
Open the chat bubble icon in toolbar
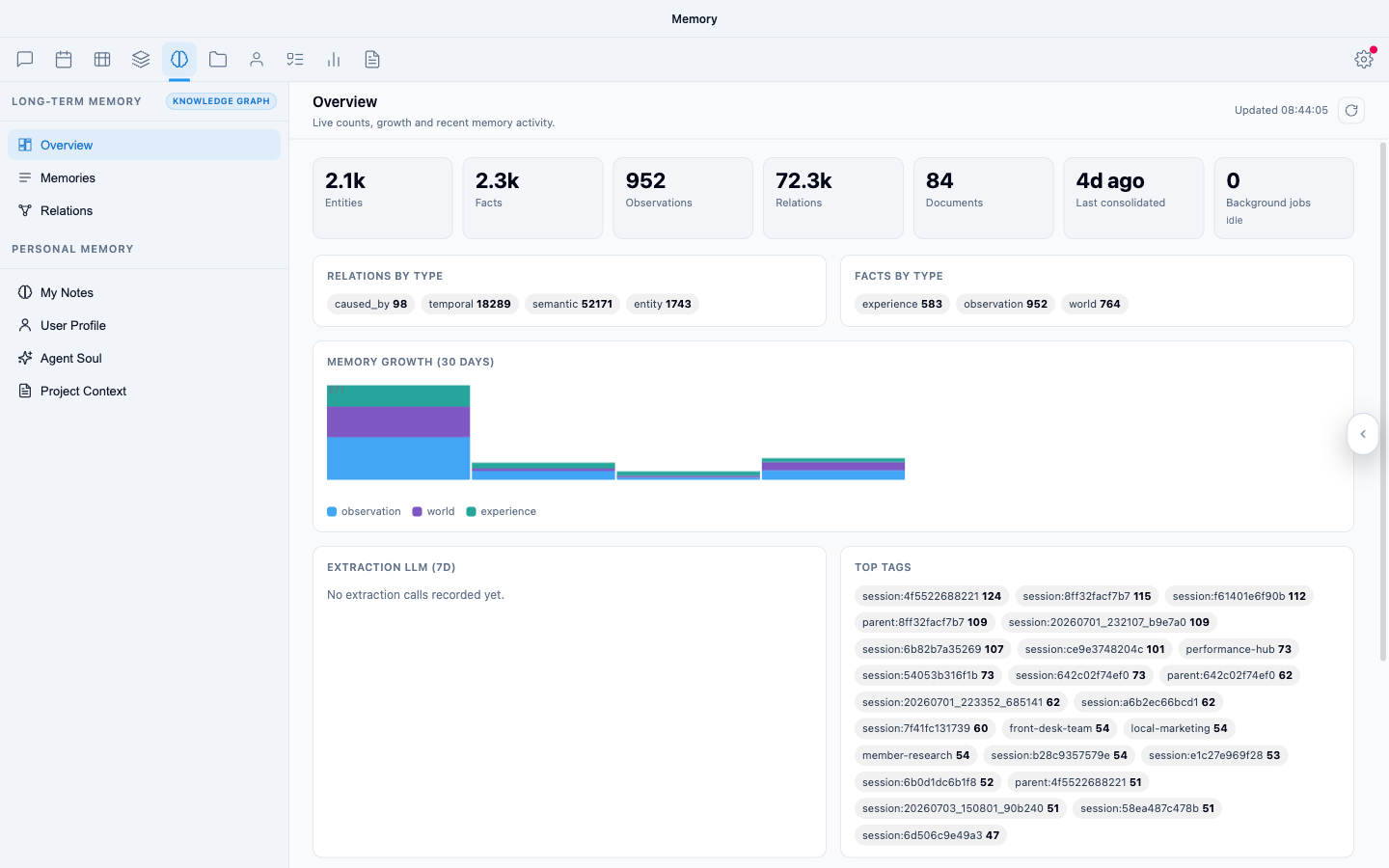tap(25, 60)
